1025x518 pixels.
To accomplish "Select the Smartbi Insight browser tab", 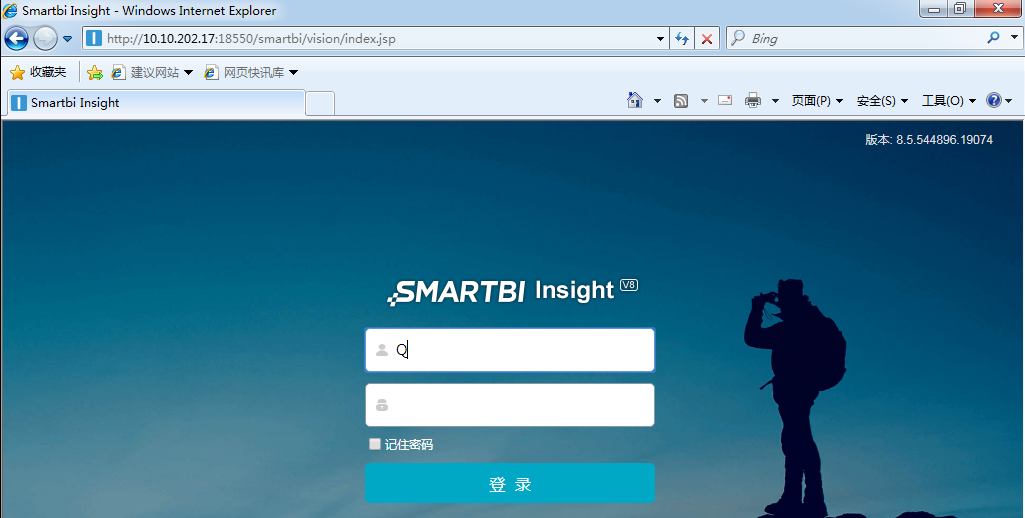I will click(x=156, y=103).
